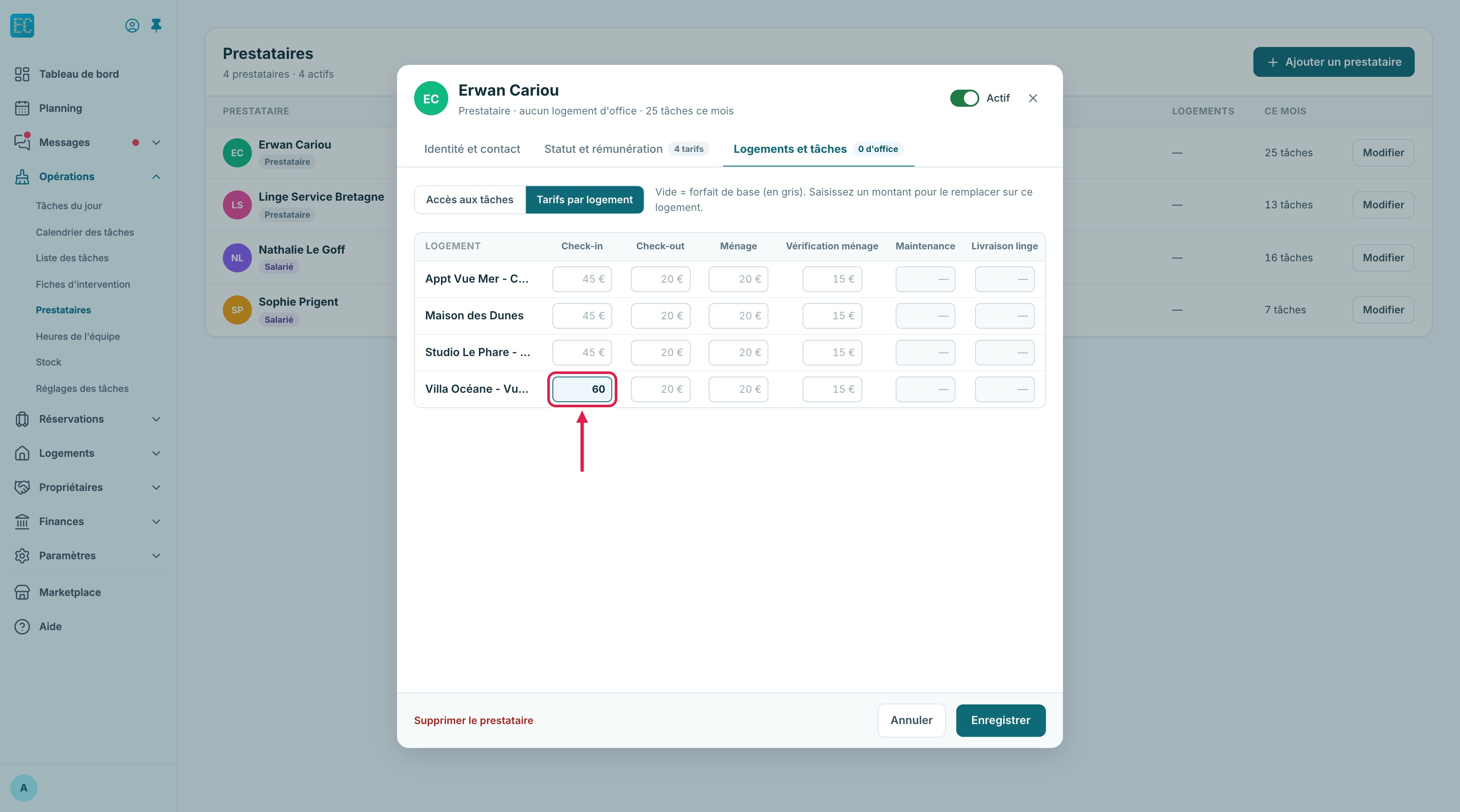Image resolution: width=1460 pixels, height=812 pixels.
Task: Expand the Logements chevron
Action: tap(156, 453)
